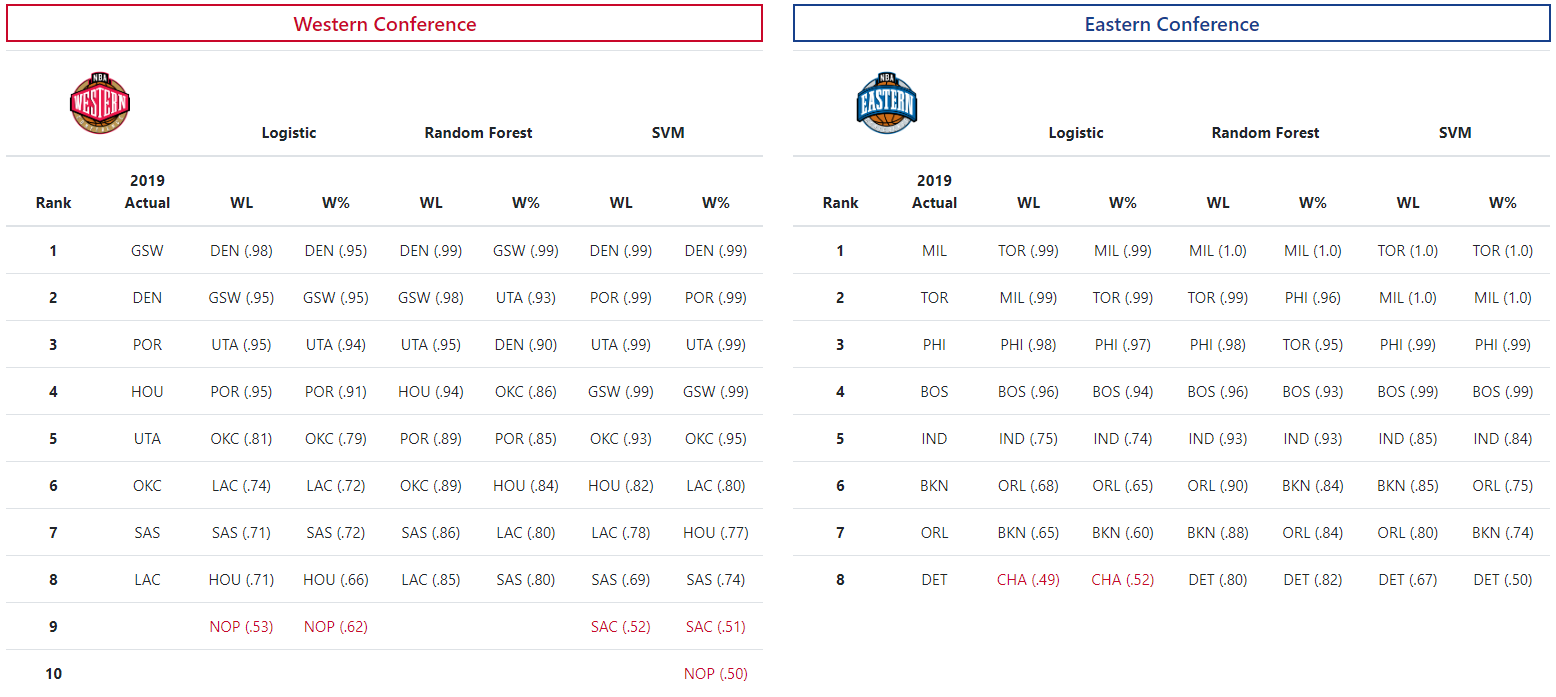Screen dimensions: 1556x697
Task: Select the SAS (.69) cell
Action: point(621,580)
